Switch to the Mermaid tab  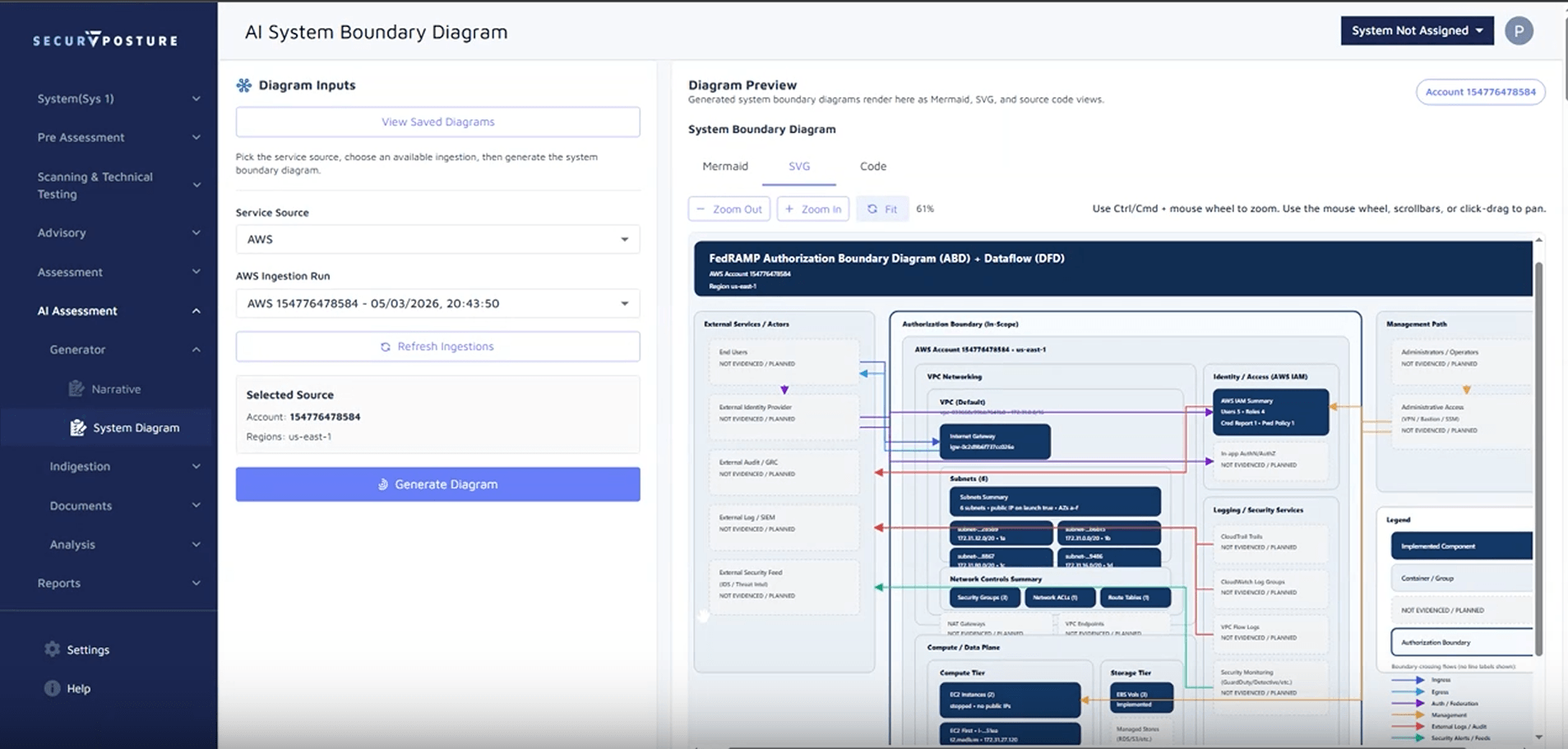click(725, 166)
